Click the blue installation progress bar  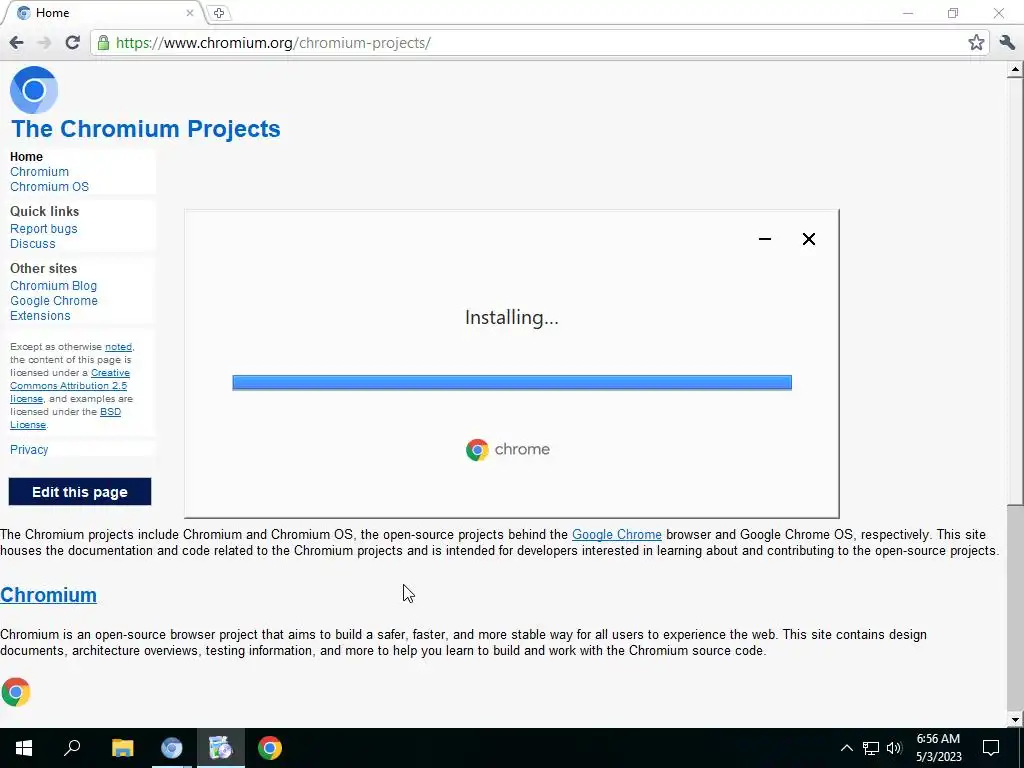(x=512, y=383)
